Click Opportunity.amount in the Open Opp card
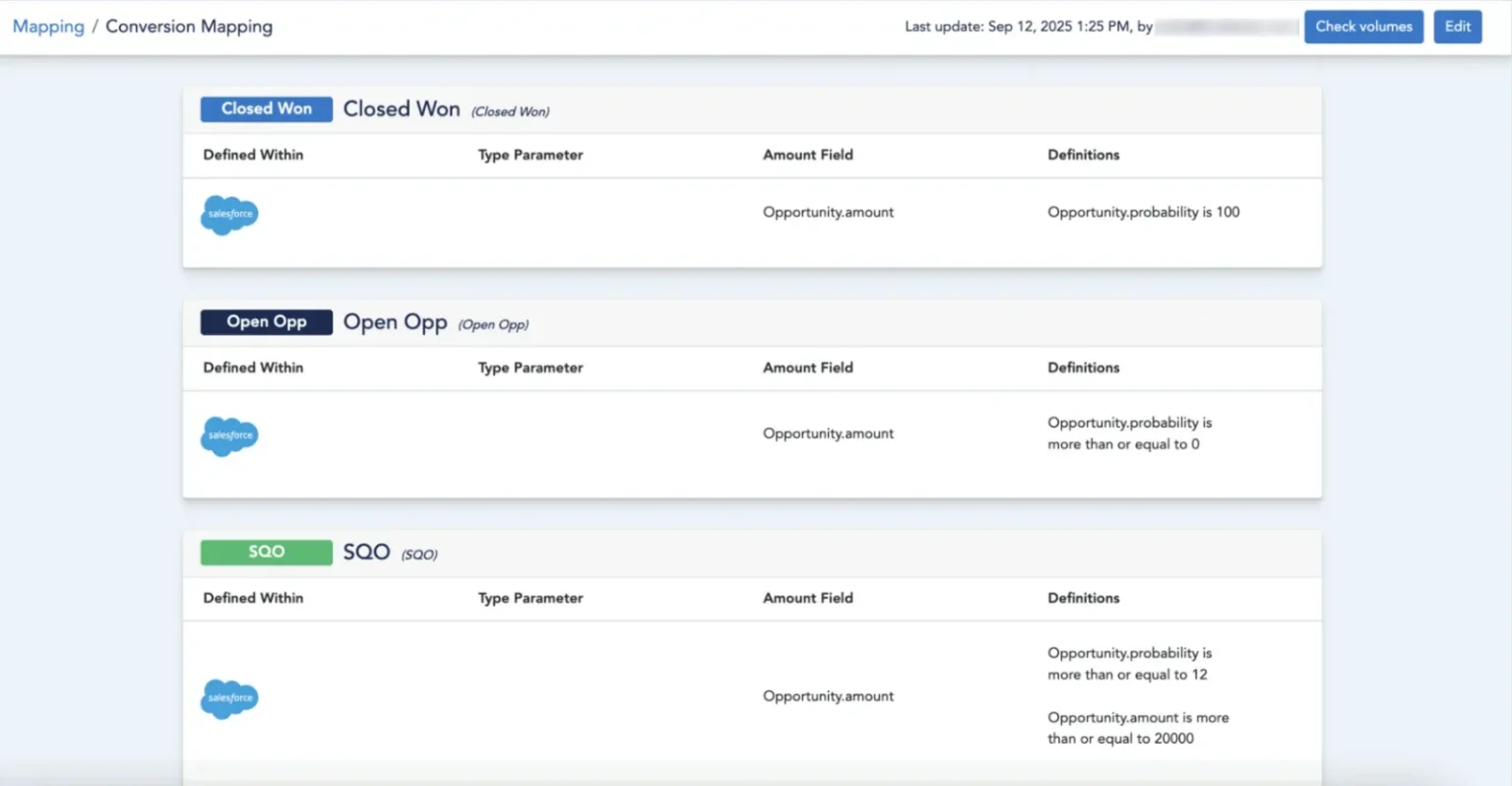 [828, 433]
